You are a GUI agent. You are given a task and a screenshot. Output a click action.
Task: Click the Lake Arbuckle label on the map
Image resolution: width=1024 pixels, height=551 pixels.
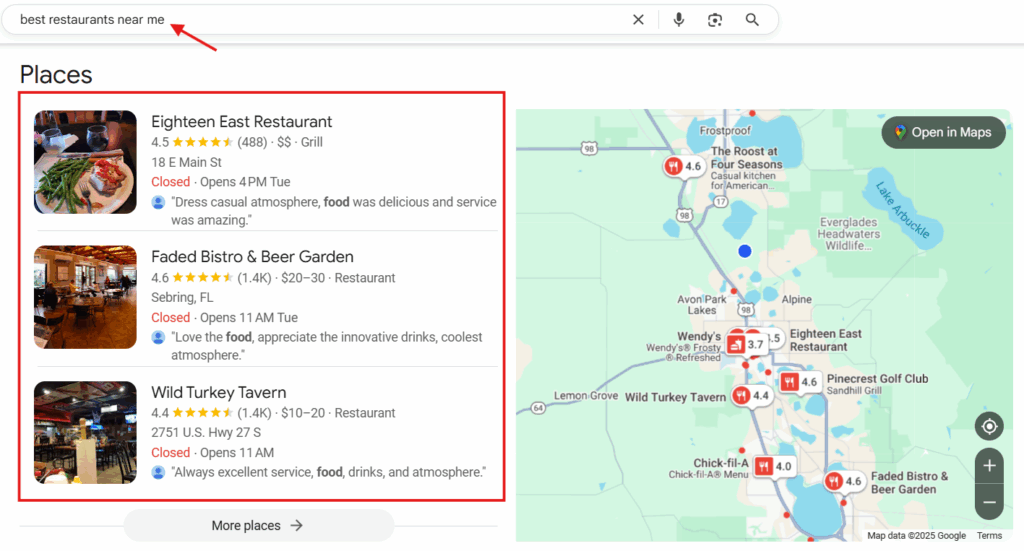pos(903,210)
